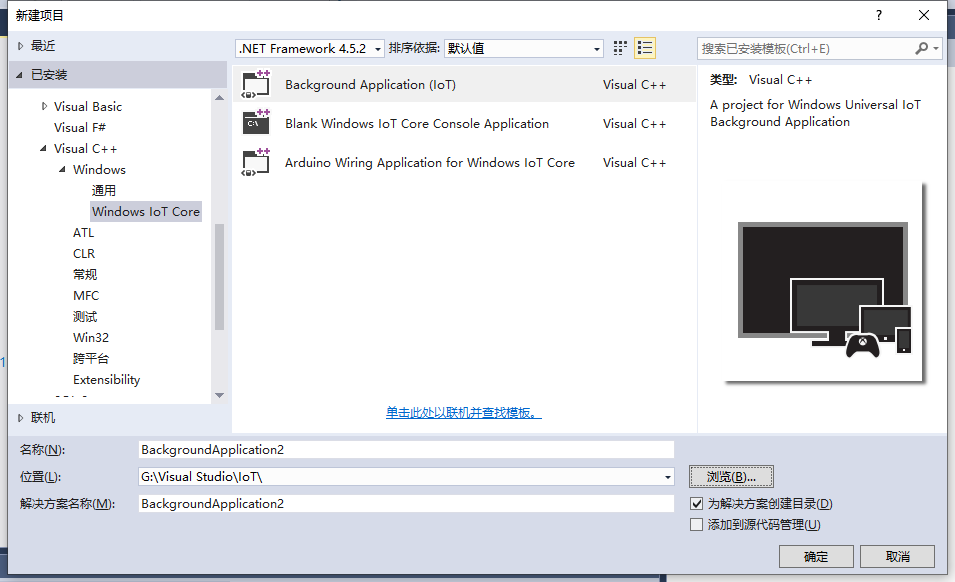Open the help question mark button
955x582 pixels.
[x=878, y=15]
